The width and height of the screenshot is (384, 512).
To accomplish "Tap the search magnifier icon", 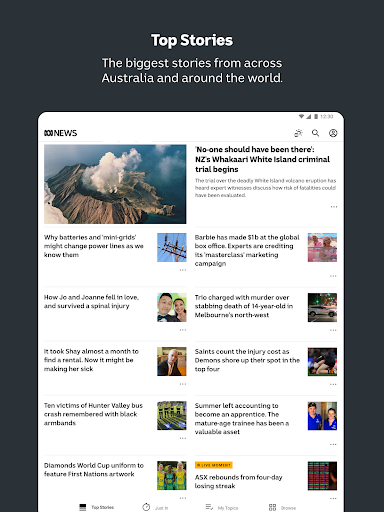I will pyautogui.click(x=315, y=133).
